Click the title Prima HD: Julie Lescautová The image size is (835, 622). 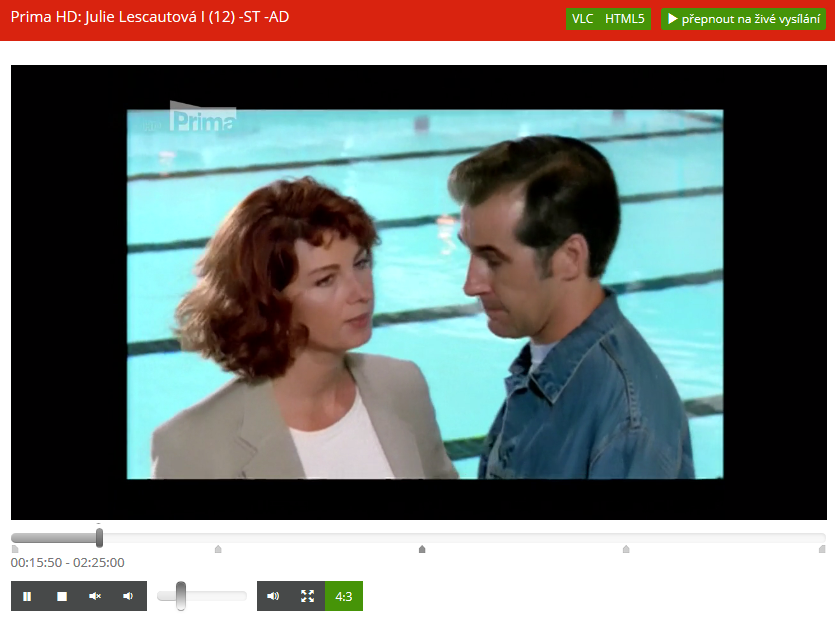click(x=150, y=17)
